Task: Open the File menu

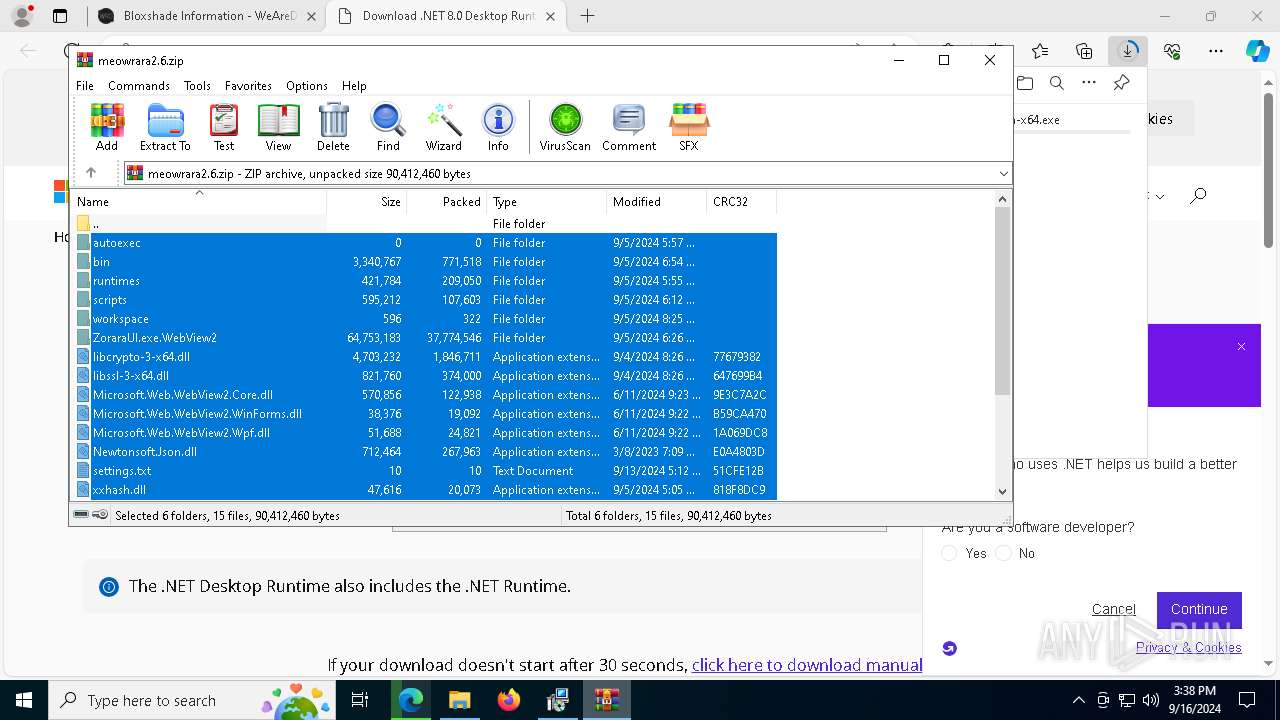Action: point(85,86)
